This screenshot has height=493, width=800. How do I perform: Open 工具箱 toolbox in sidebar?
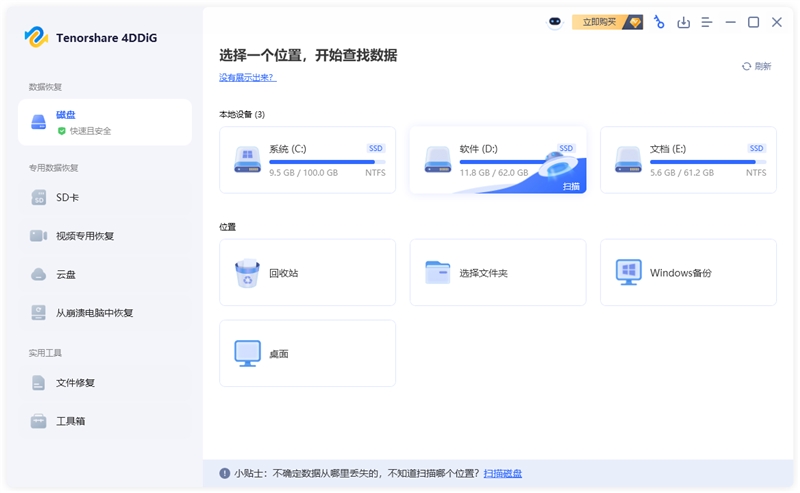coord(105,421)
